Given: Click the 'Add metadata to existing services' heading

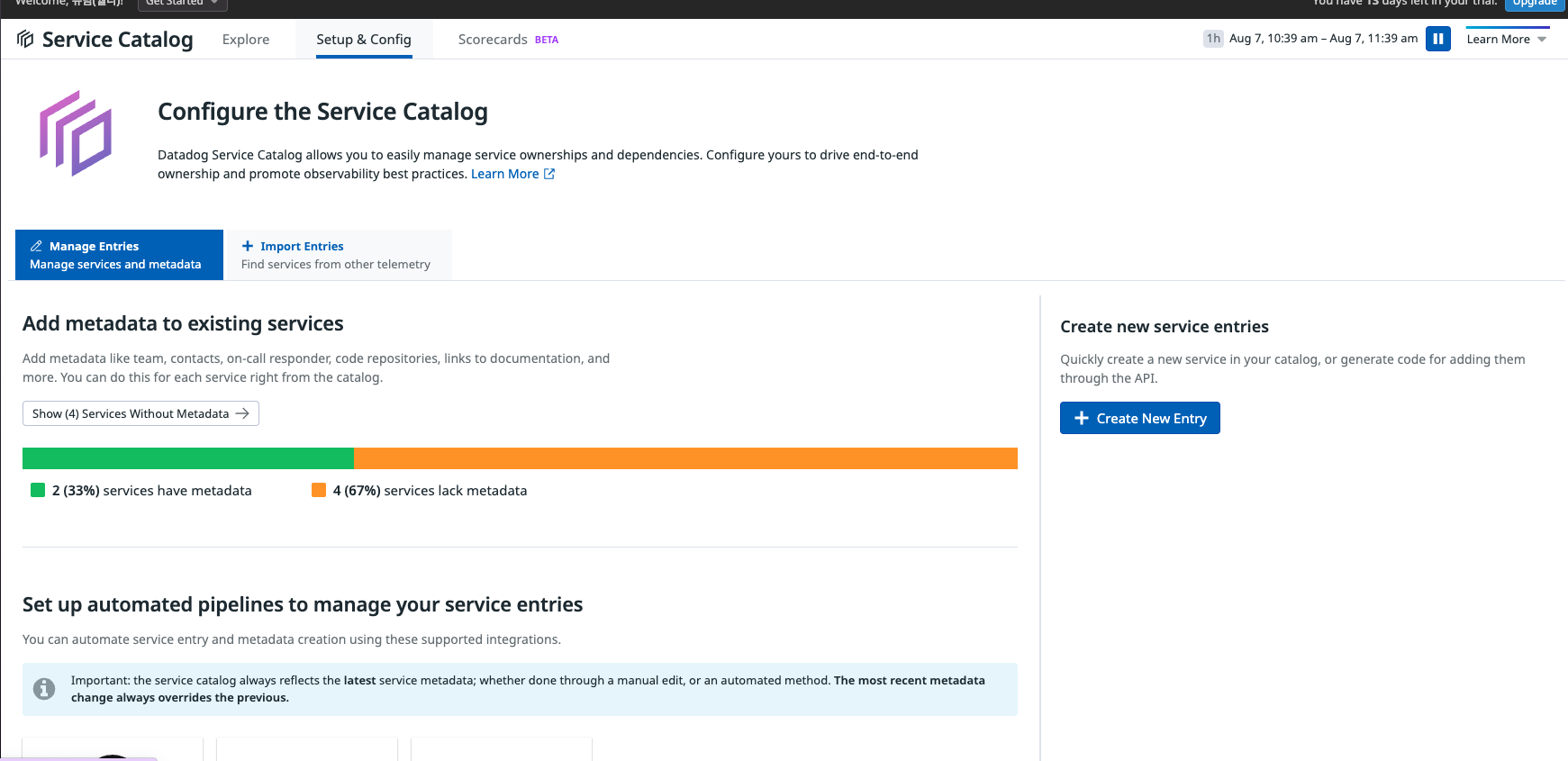Looking at the screenshot, I should click(183, 324).
